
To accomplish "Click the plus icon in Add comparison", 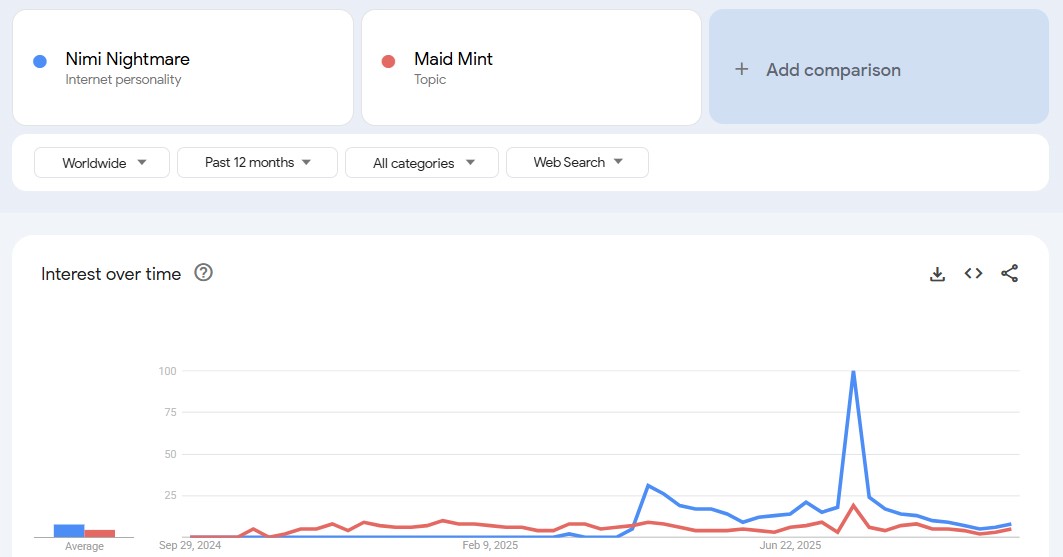I will click(741, 69).
